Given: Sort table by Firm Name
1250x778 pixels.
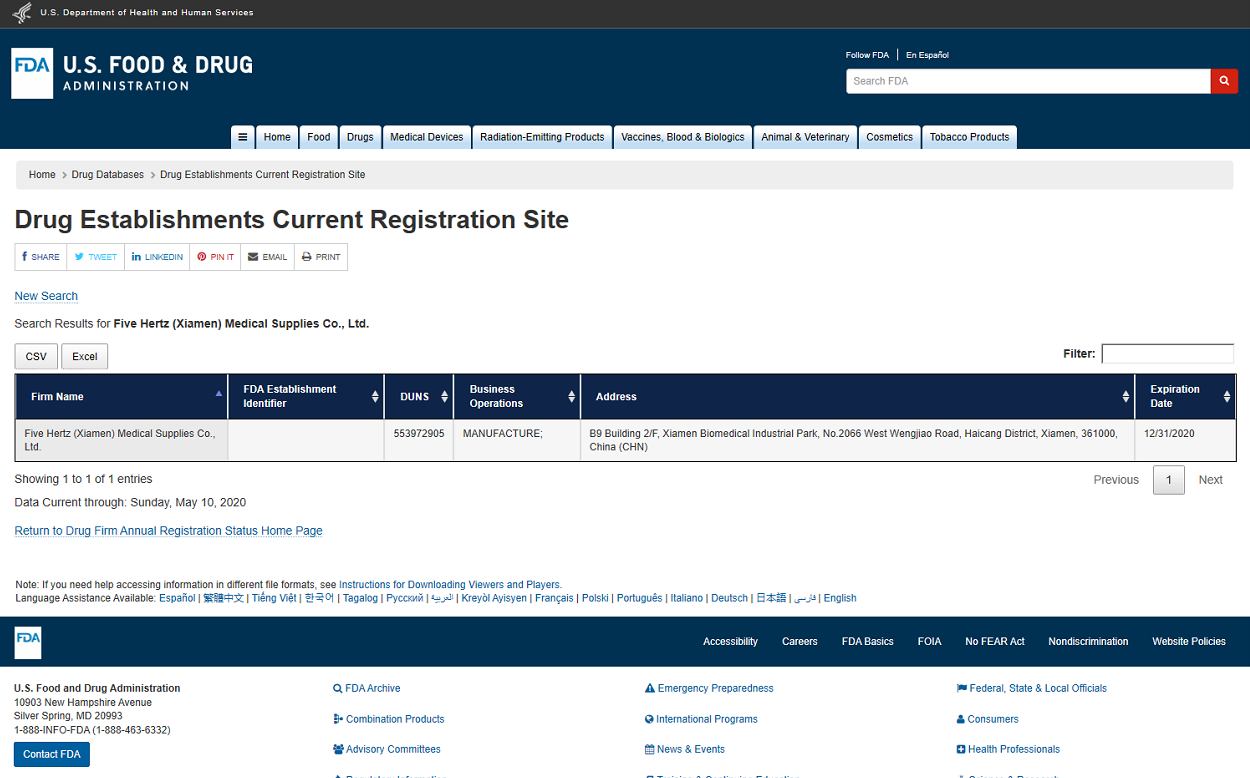Looking at the screenshot, I should pos(122,397).
